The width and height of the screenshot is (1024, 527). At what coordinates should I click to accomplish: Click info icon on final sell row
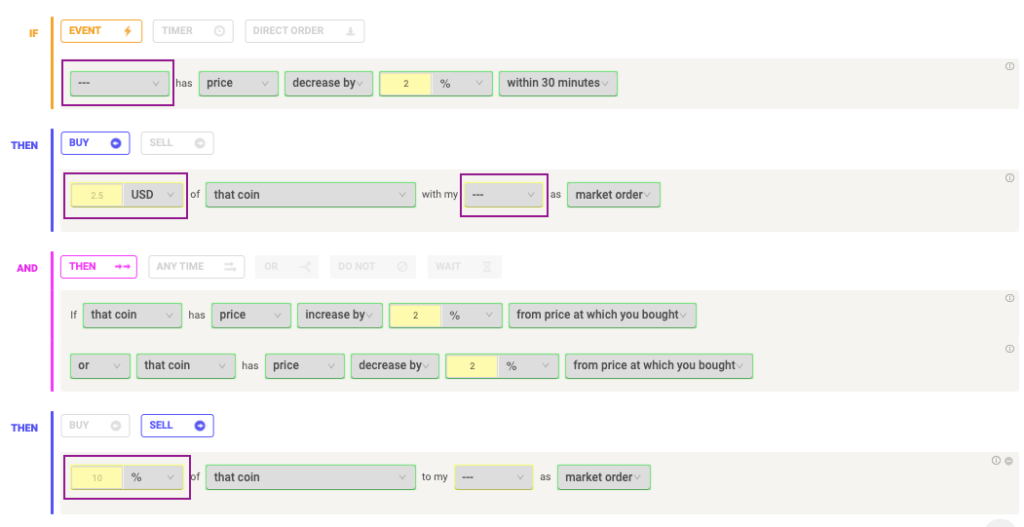[x=996, y=461]
